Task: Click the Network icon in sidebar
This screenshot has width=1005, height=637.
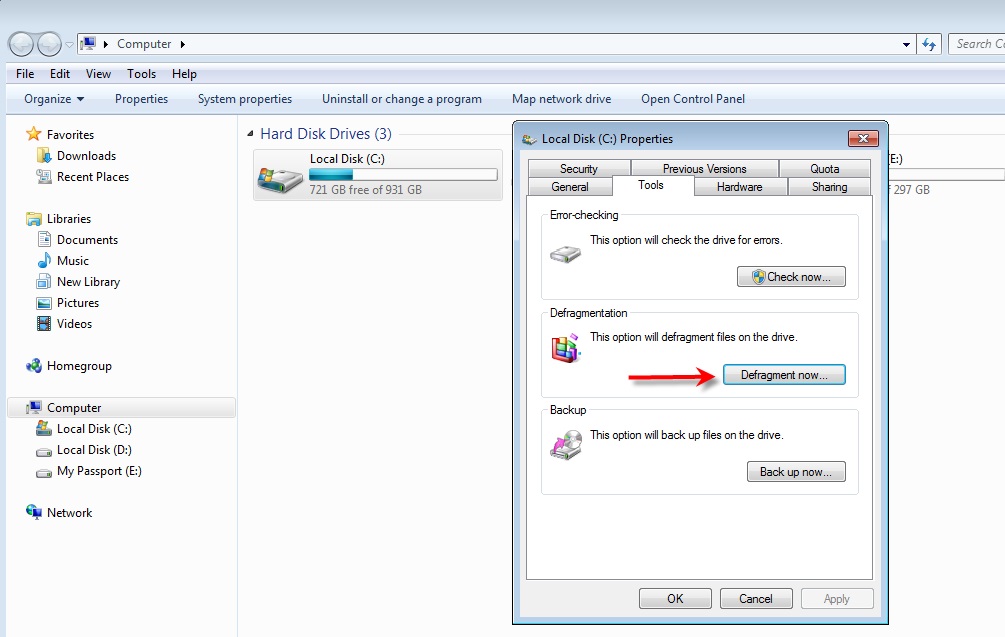Action: point(33,512)
